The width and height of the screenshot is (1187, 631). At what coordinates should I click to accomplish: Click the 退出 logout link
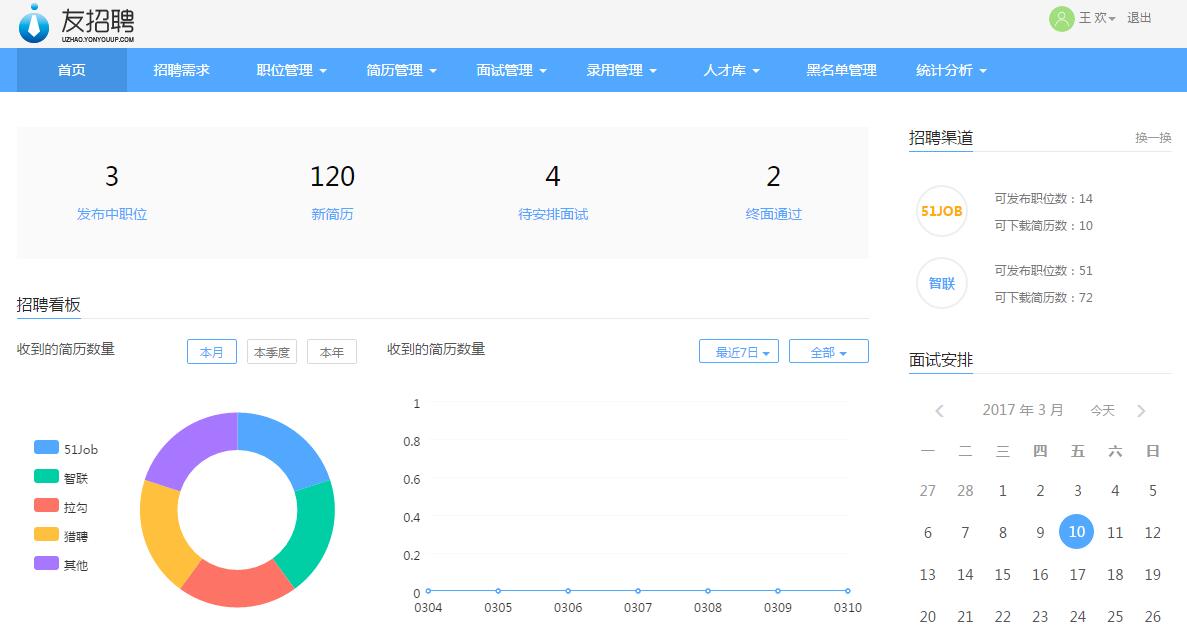[1139, 18]
